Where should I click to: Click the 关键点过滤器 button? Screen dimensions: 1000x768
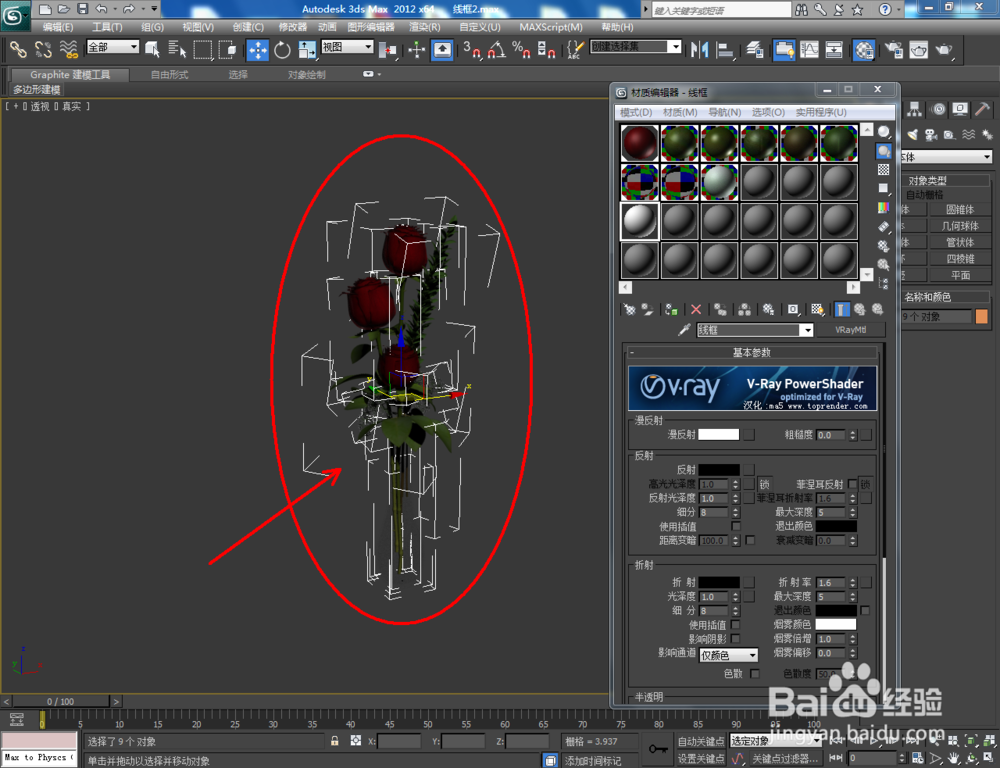[x=785, y=758]
